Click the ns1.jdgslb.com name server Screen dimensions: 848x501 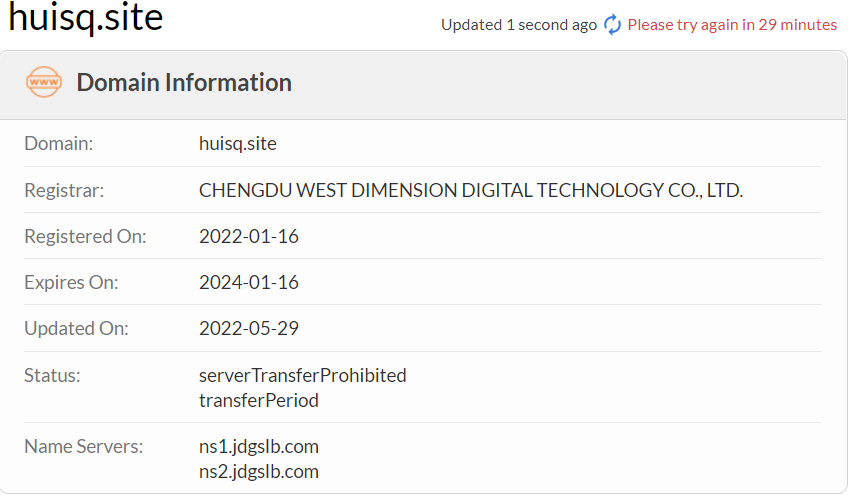point(259,446)
